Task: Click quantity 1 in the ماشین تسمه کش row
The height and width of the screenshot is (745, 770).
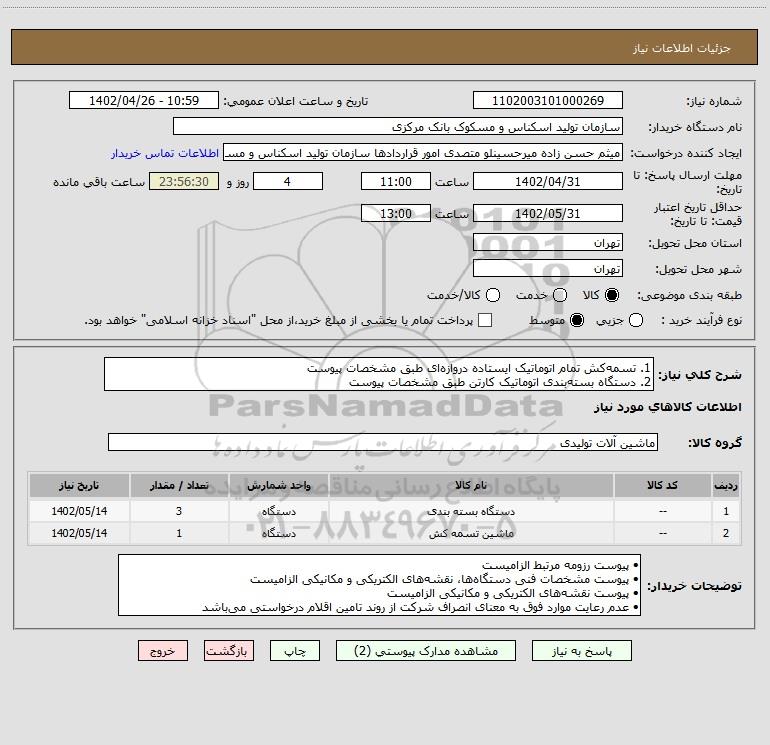Action: pos(179,533)
